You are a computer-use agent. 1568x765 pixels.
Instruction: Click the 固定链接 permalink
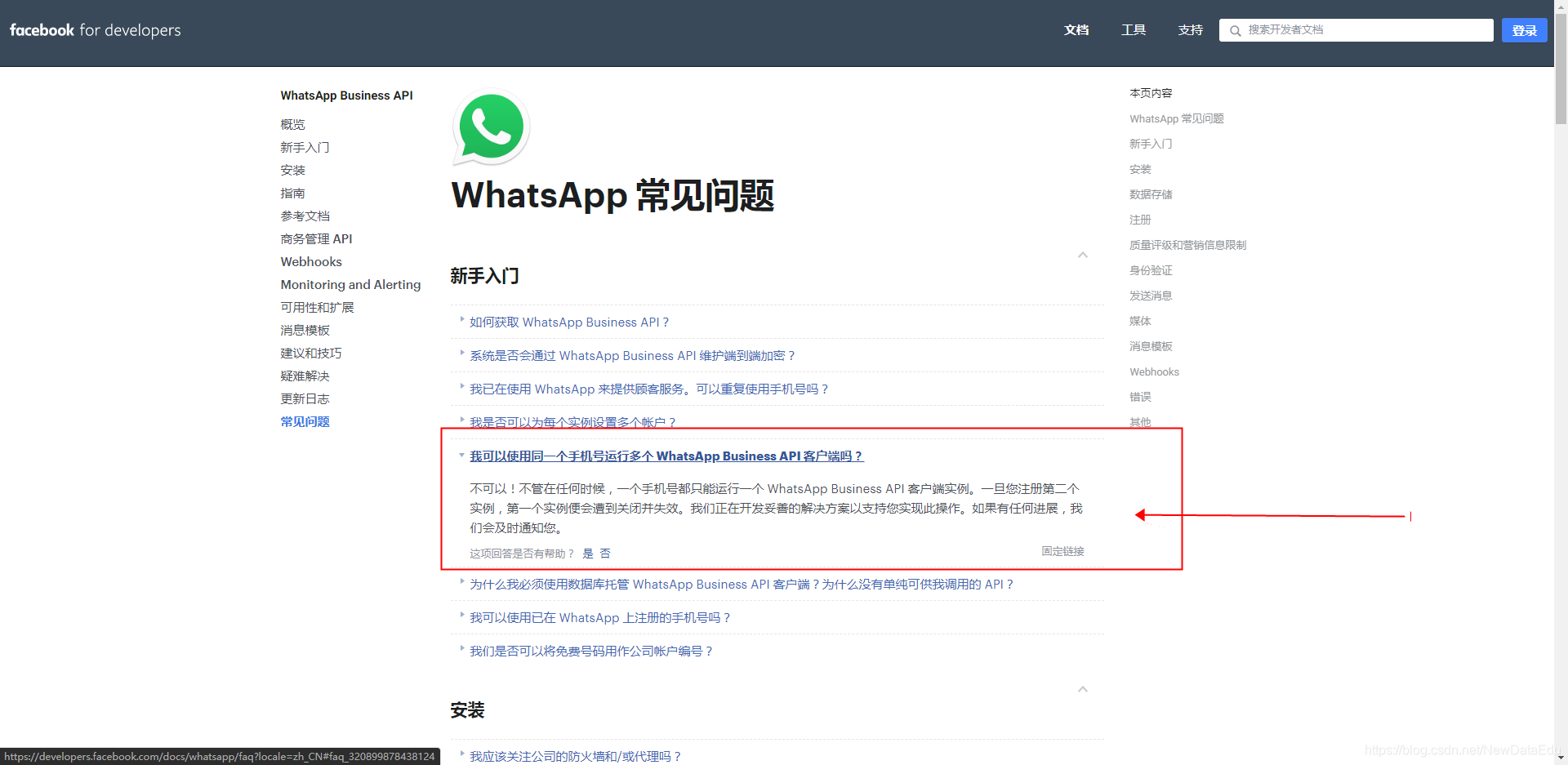(1062, 552)
